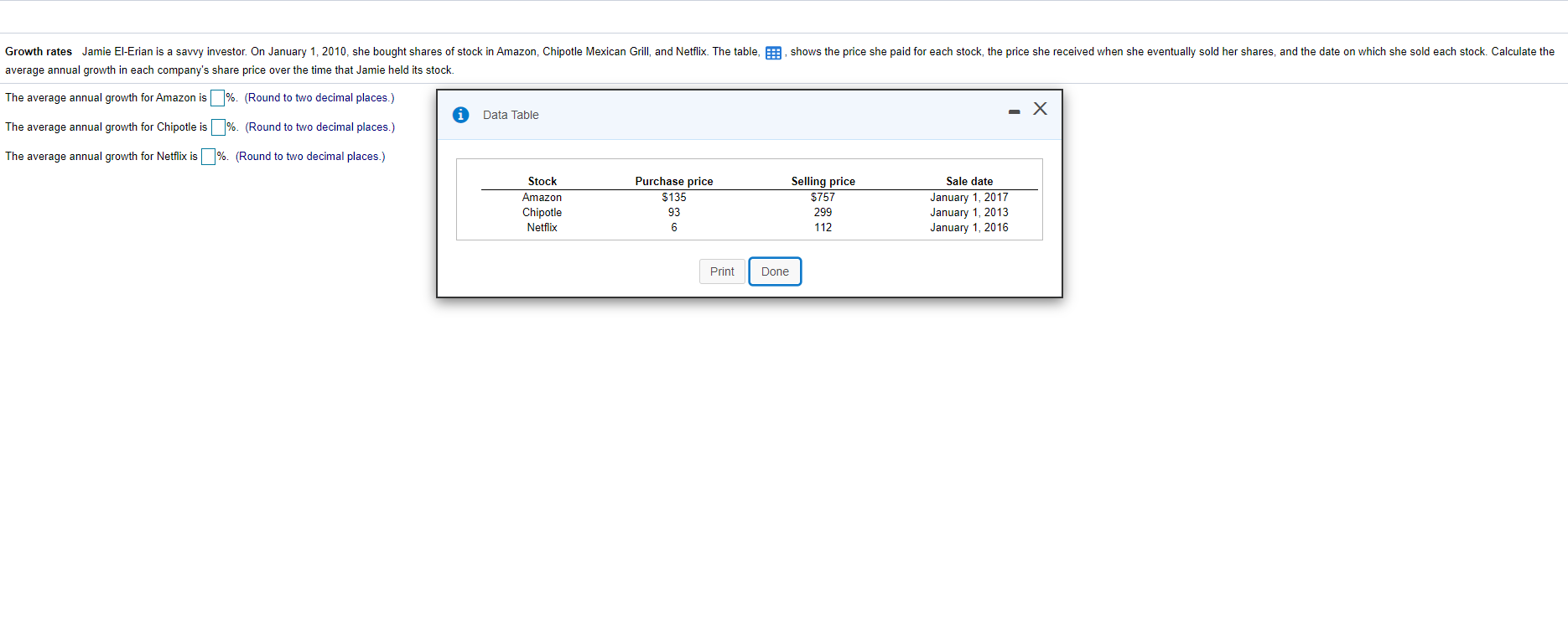Click the rounding hint after the Netflix box
Screen dimensions: 1568x620
click(310, 157)
